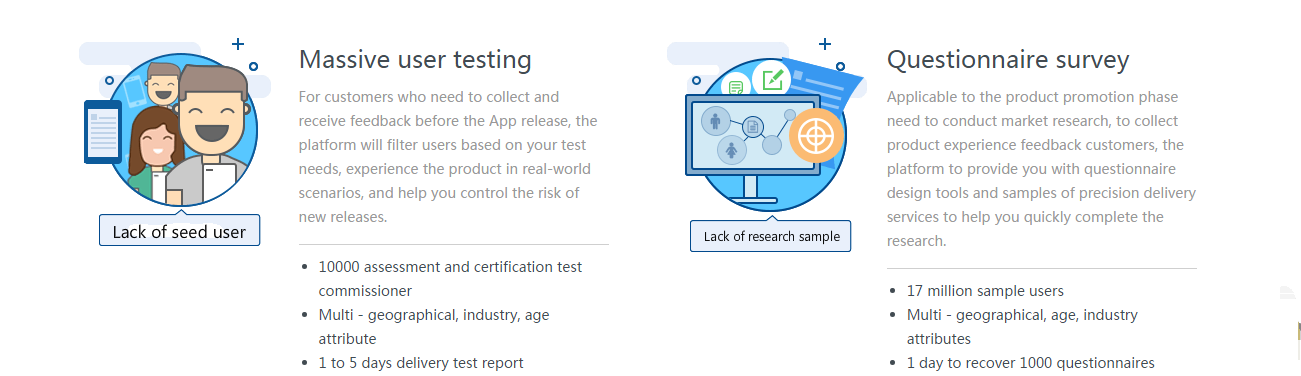Screen dimensions: 1301x376
Task: Open the 'Questionnaire survey' heading
Action: [x=1008, y=60]
